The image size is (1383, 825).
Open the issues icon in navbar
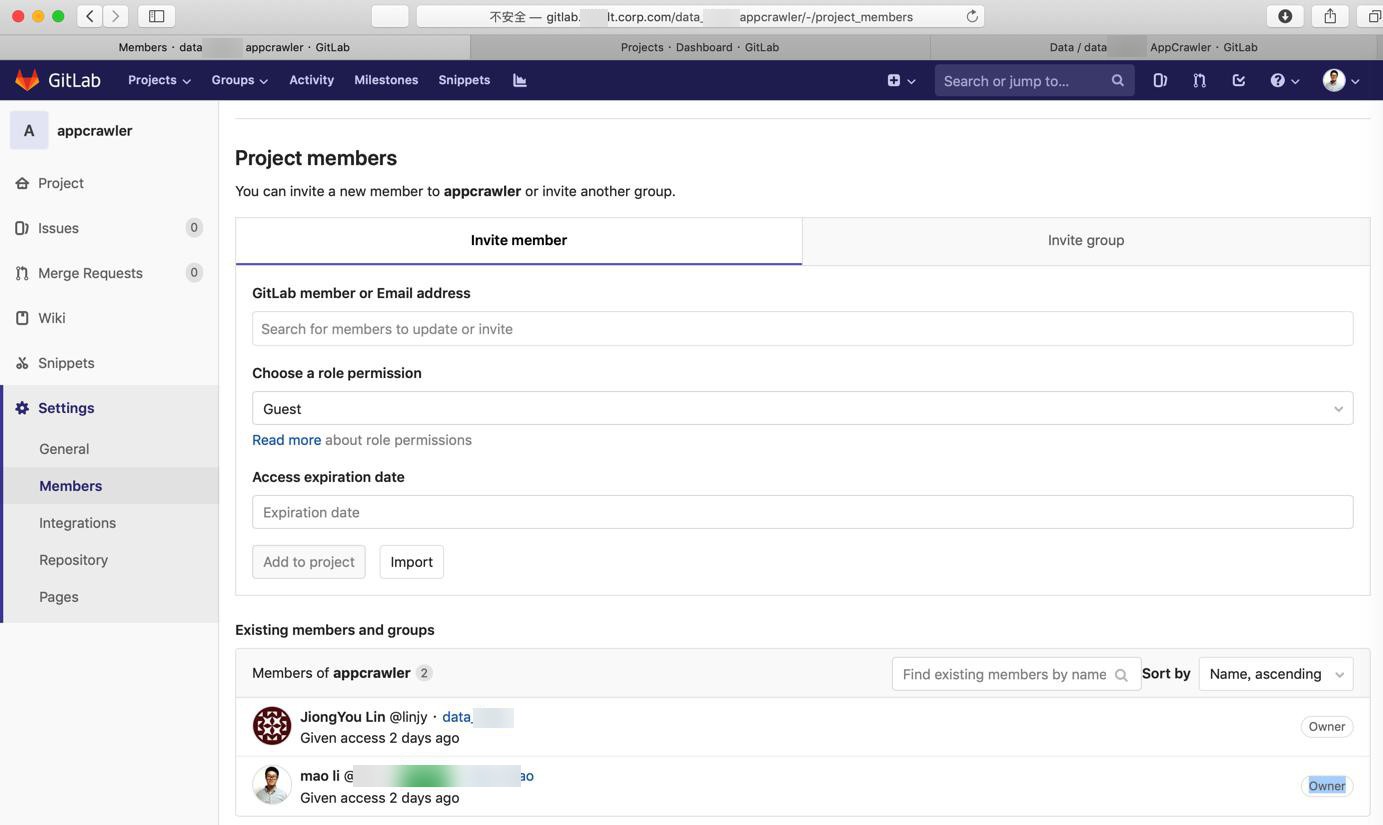pyautogui.click(x=1160, y=80)
